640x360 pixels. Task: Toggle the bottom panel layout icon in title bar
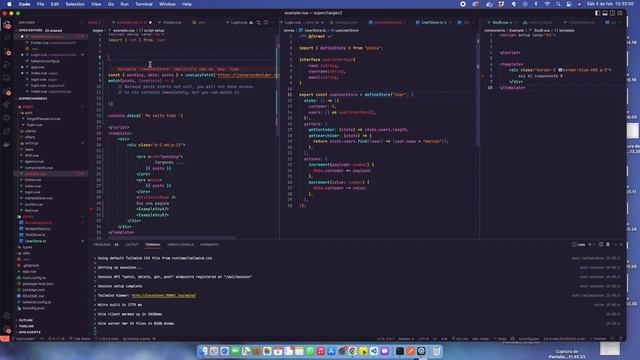click(x=605, y=13)
